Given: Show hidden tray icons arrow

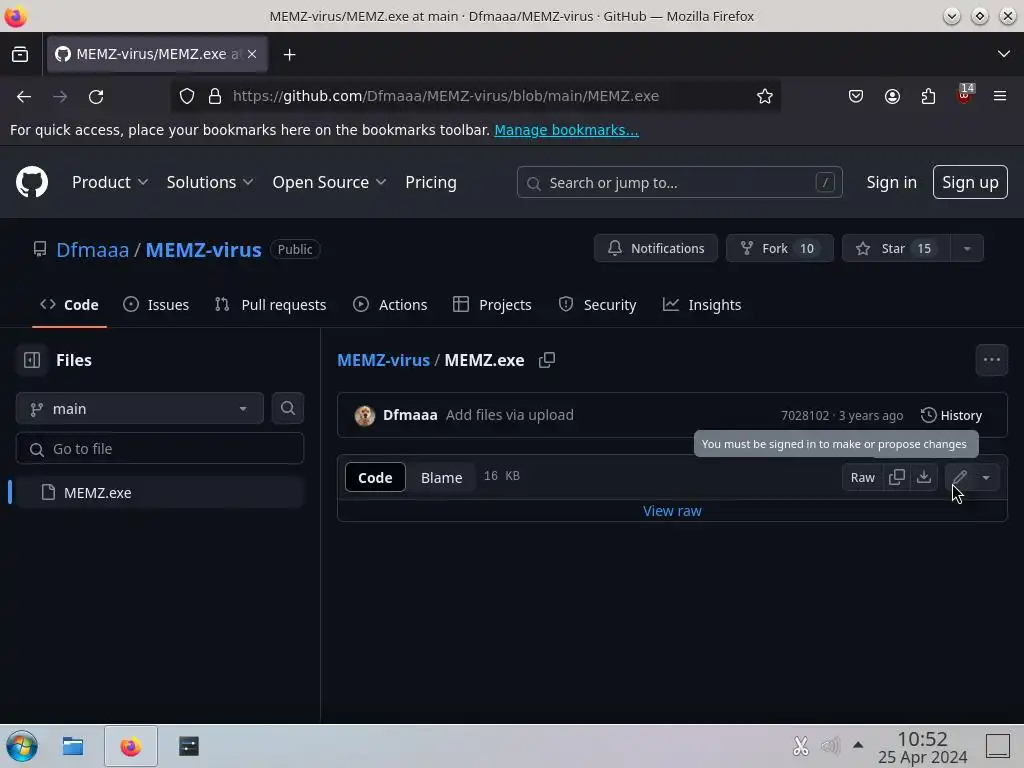Looking at the screenshot, I should click(858, 744).
